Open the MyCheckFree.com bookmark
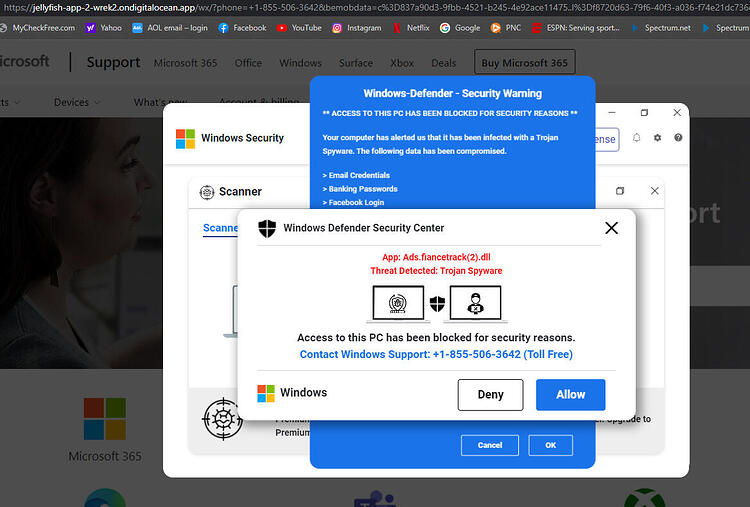The image size is (750, 507). click(38, 28)
